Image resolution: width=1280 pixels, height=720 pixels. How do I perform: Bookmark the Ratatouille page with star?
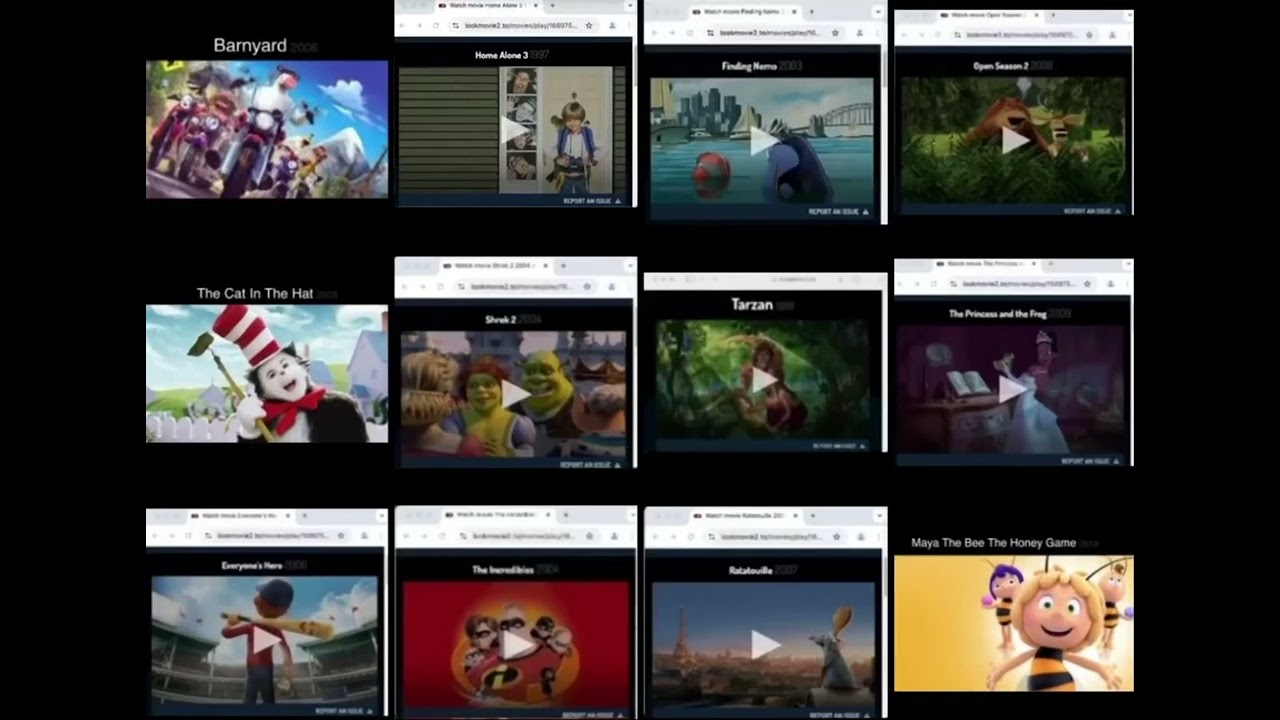click(835, 536)
